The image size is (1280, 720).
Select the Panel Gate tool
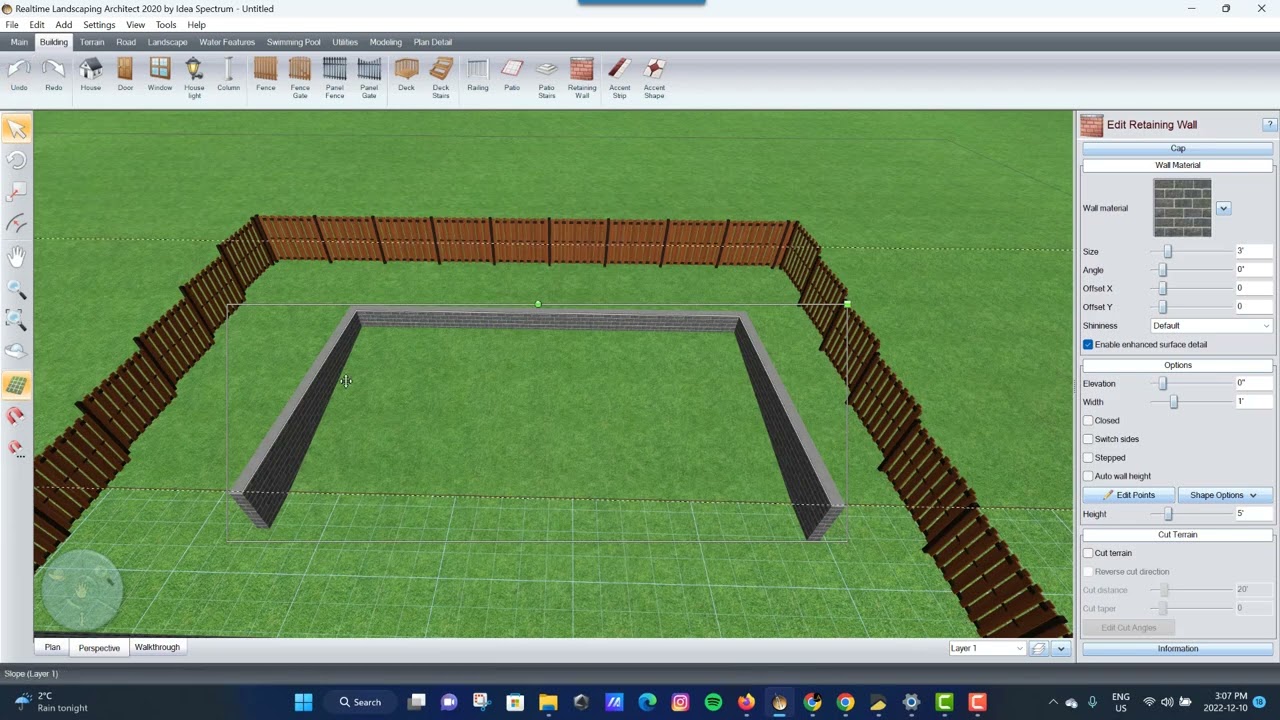click(x=369, y=78)
